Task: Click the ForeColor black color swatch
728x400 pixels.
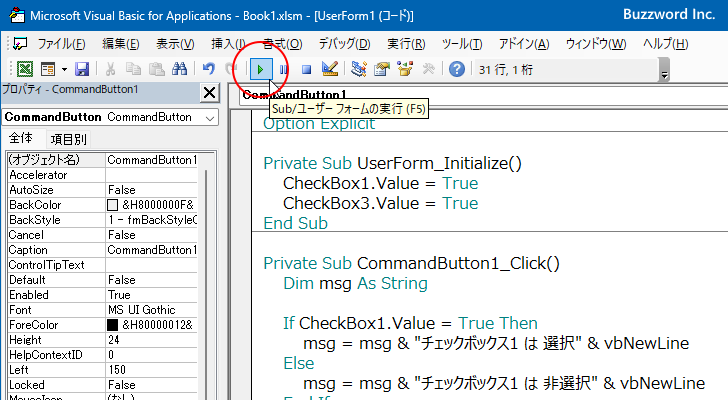Action: [112, 325]
